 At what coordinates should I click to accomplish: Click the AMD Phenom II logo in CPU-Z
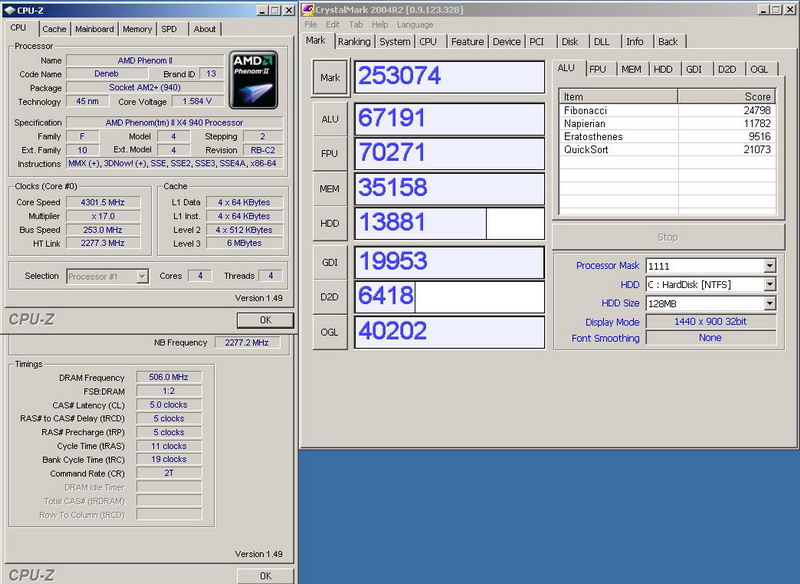[254, 80]
